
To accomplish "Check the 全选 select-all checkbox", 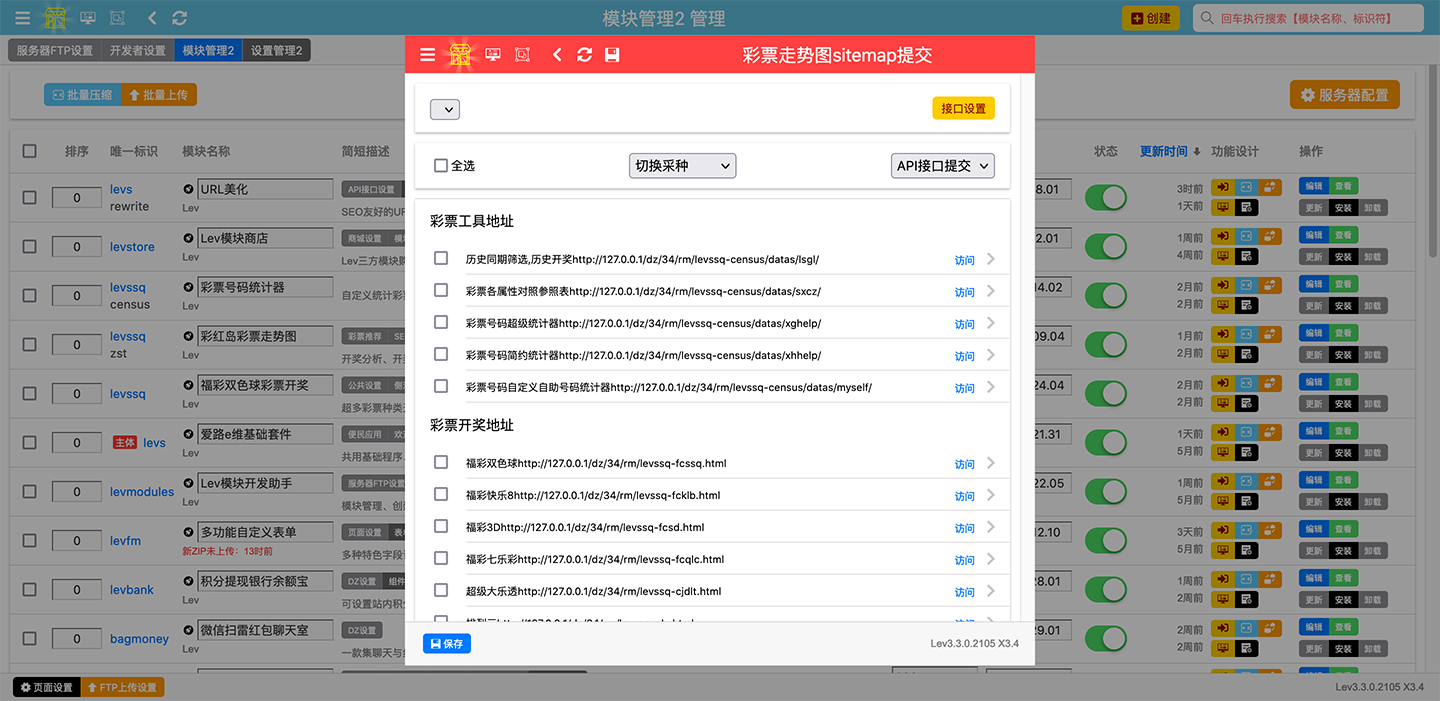I will pos(441,166).
